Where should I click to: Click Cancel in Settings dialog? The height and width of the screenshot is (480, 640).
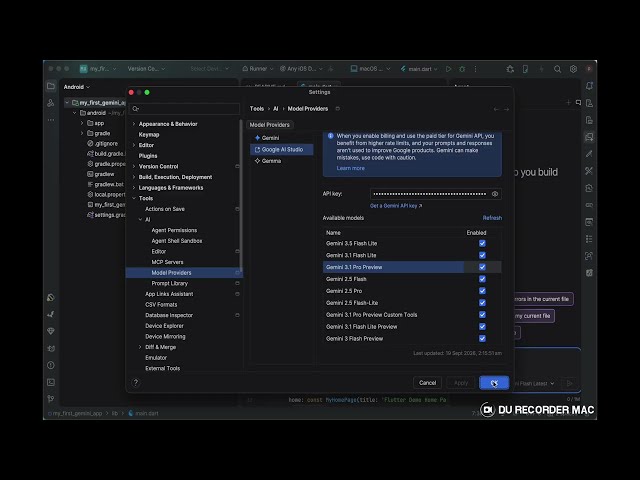click(427, 382)
